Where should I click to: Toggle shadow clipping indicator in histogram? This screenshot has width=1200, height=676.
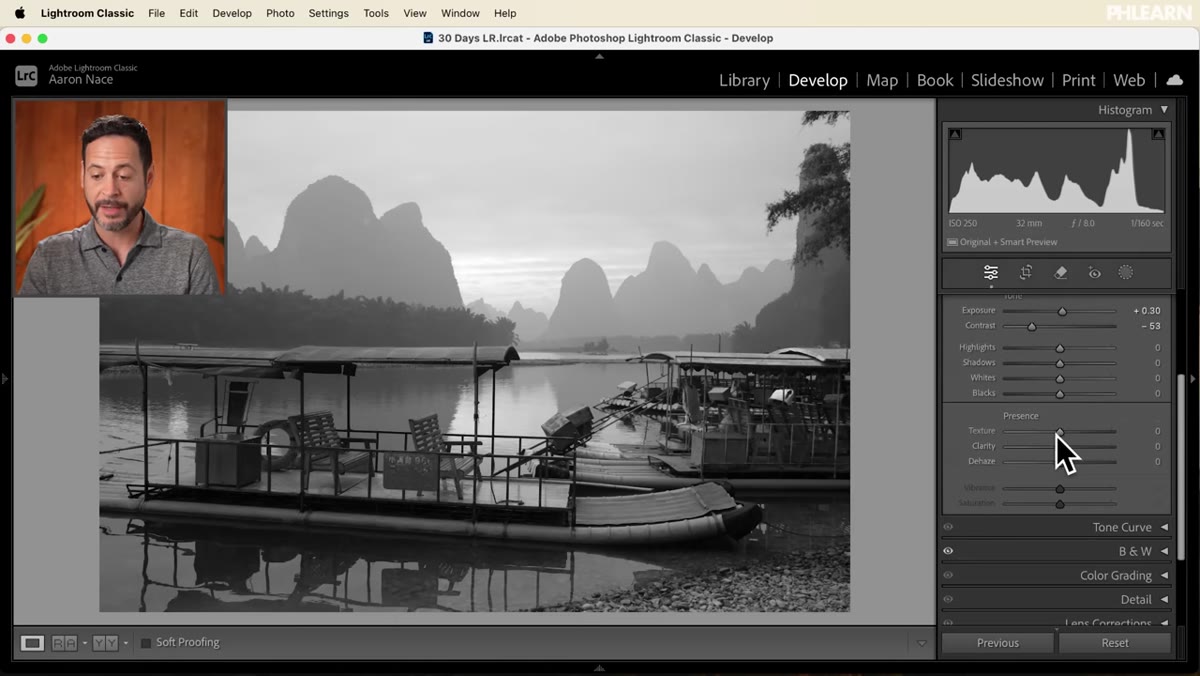pyautogui.click(x=955, y=134)
